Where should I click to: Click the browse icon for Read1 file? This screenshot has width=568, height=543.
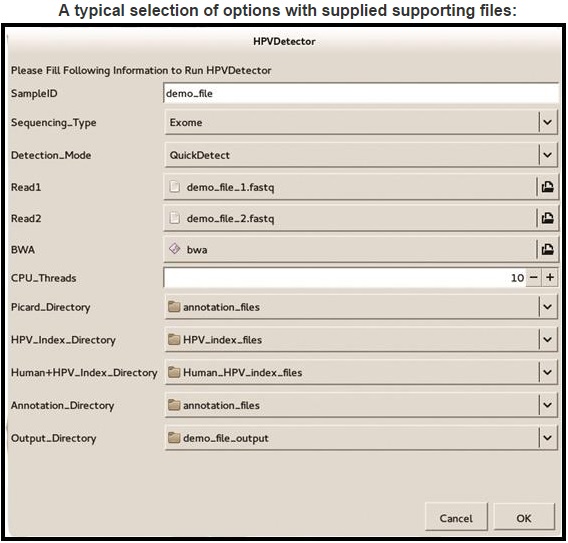(547, 187)
